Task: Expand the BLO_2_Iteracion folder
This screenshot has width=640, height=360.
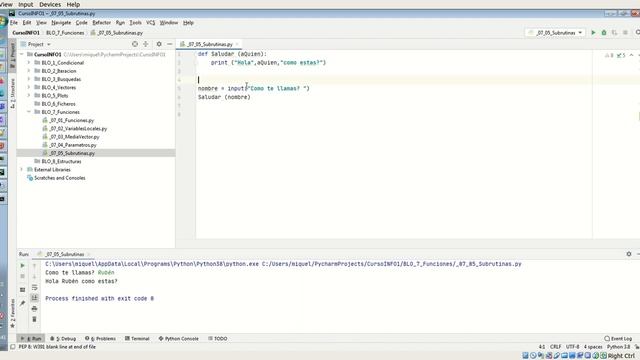Action: [x=29, y=71]
